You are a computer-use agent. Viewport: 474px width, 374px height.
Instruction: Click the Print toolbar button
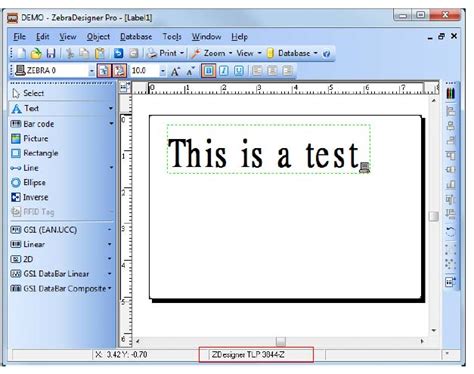click(162, 53)
